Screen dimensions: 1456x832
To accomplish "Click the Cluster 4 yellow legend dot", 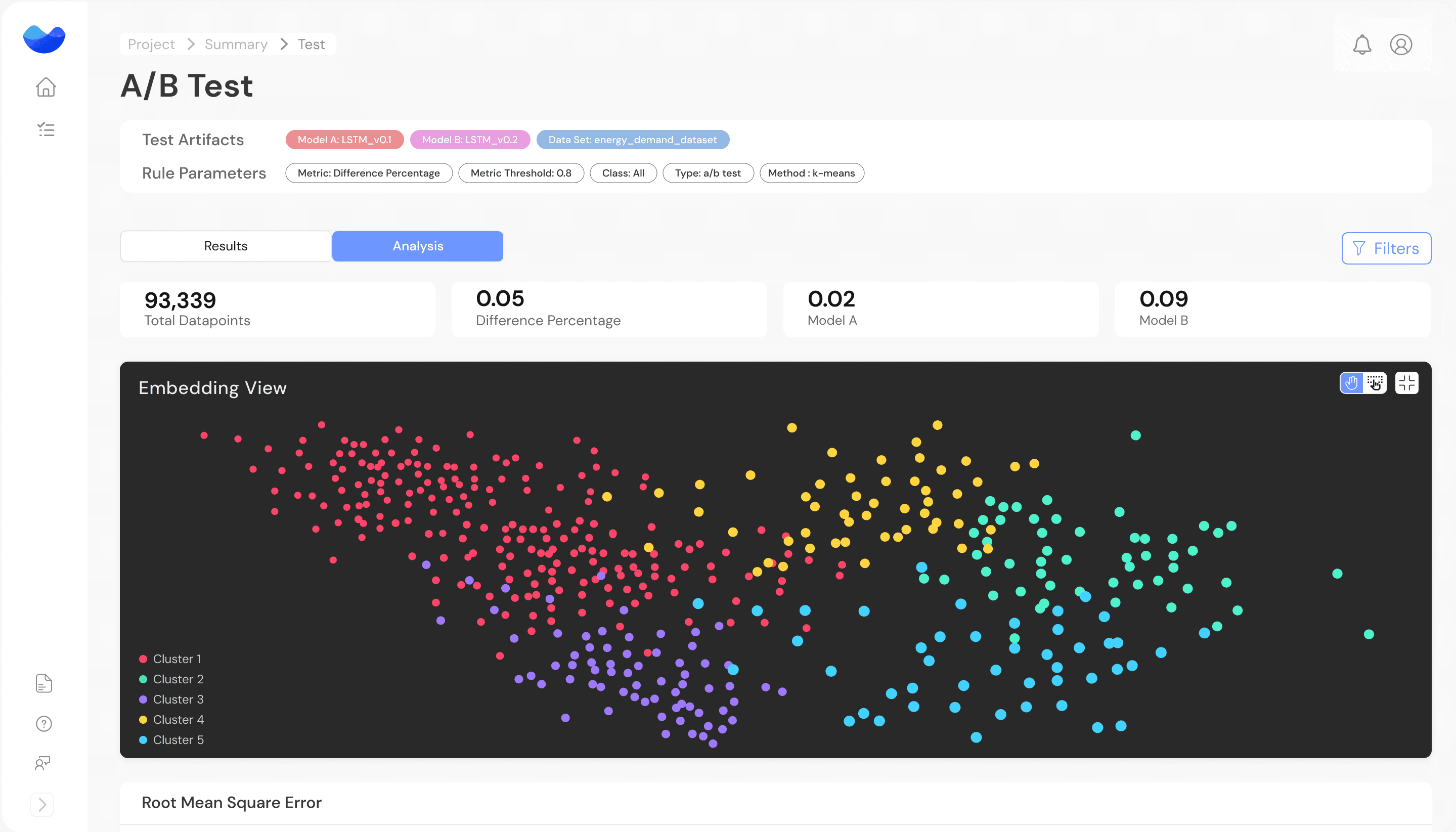I will (143, 719).
